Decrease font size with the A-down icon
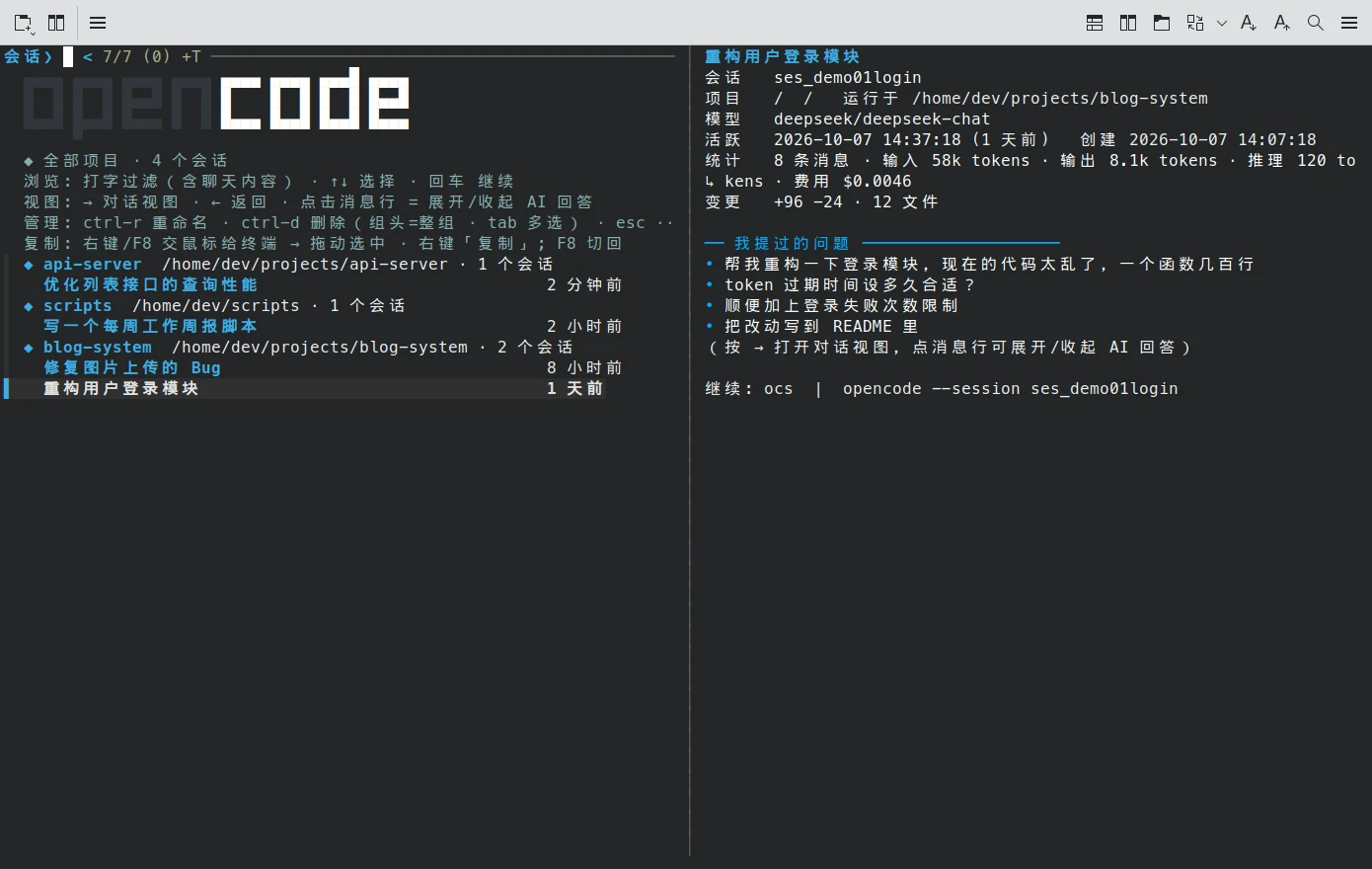The height and width of the screenshot is (869, 1372). [x=1249, y=23]
